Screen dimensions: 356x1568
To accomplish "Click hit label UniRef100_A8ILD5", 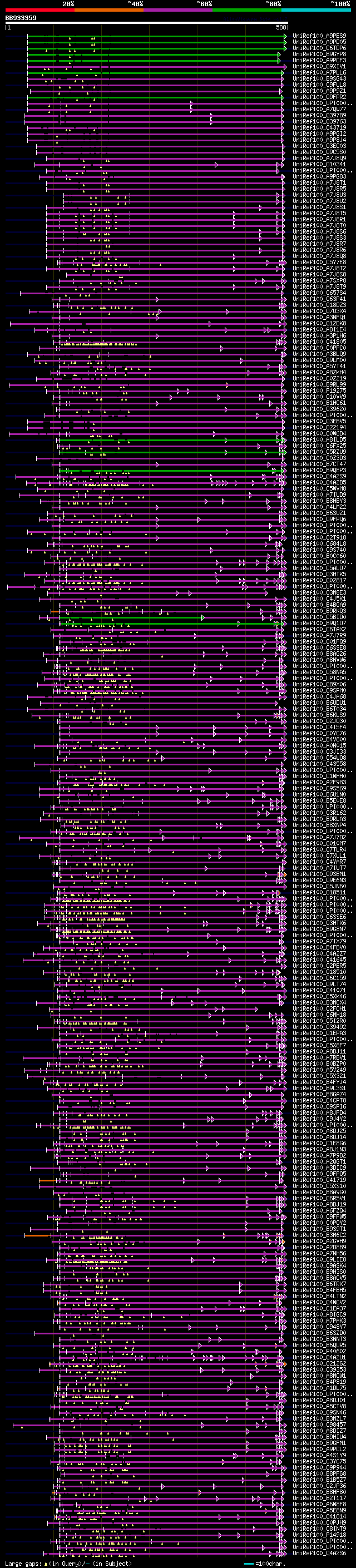I will click(x=319, y=439).
